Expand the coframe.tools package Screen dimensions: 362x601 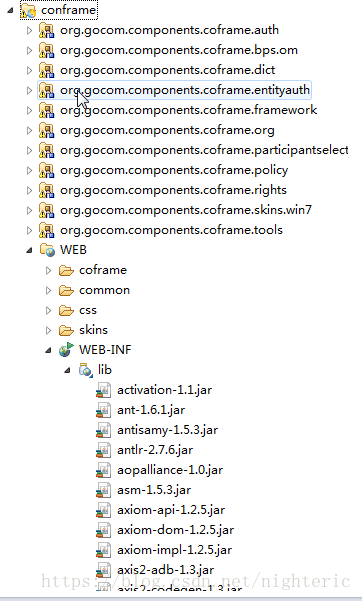coord(30,230)
